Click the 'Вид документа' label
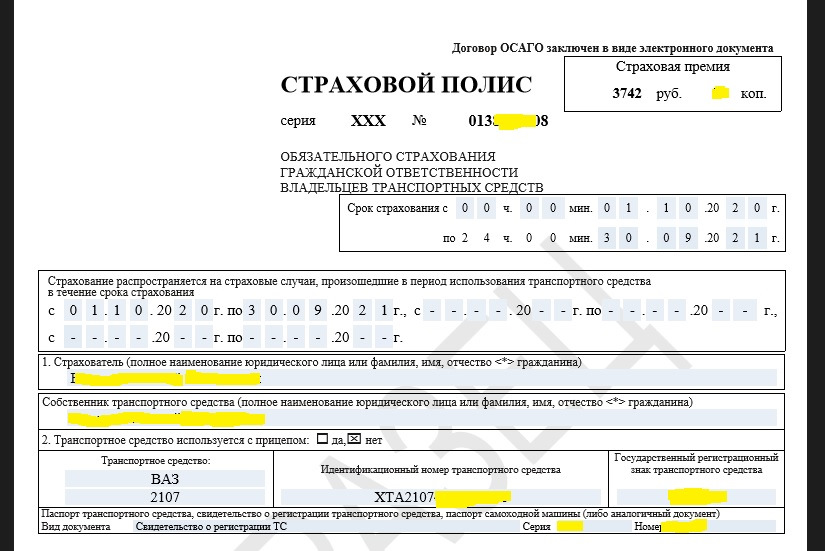 coord(76,527)
